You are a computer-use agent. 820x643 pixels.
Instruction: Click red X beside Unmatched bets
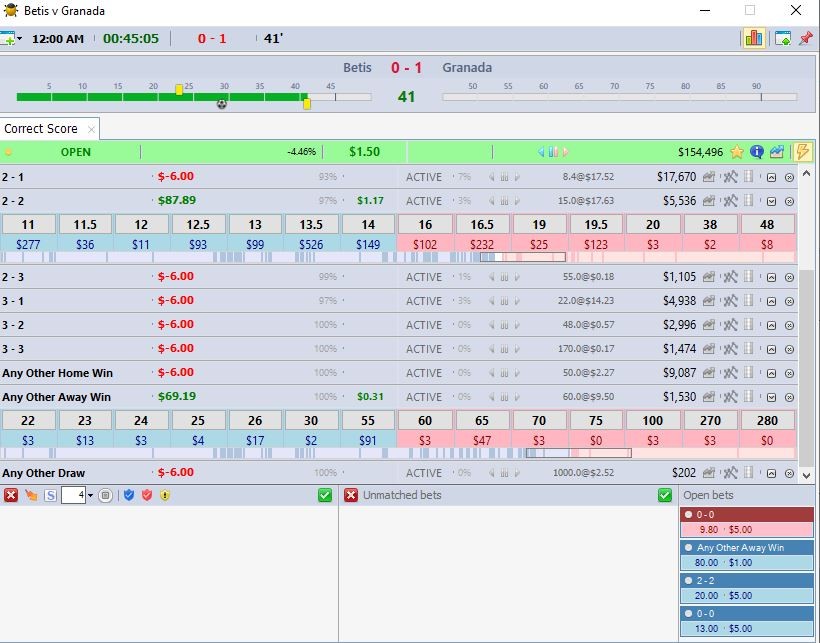click(x=351, y=495)
